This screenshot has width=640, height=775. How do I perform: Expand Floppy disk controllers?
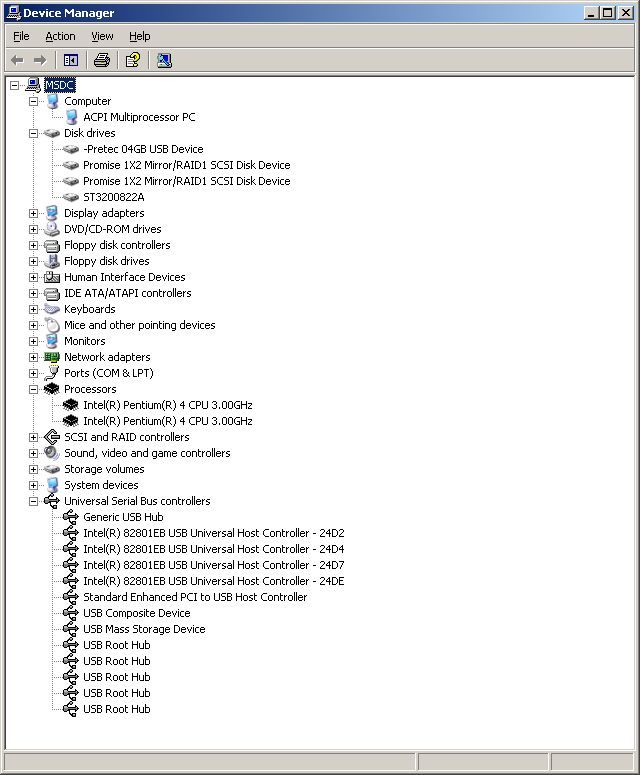pos(33,245)
